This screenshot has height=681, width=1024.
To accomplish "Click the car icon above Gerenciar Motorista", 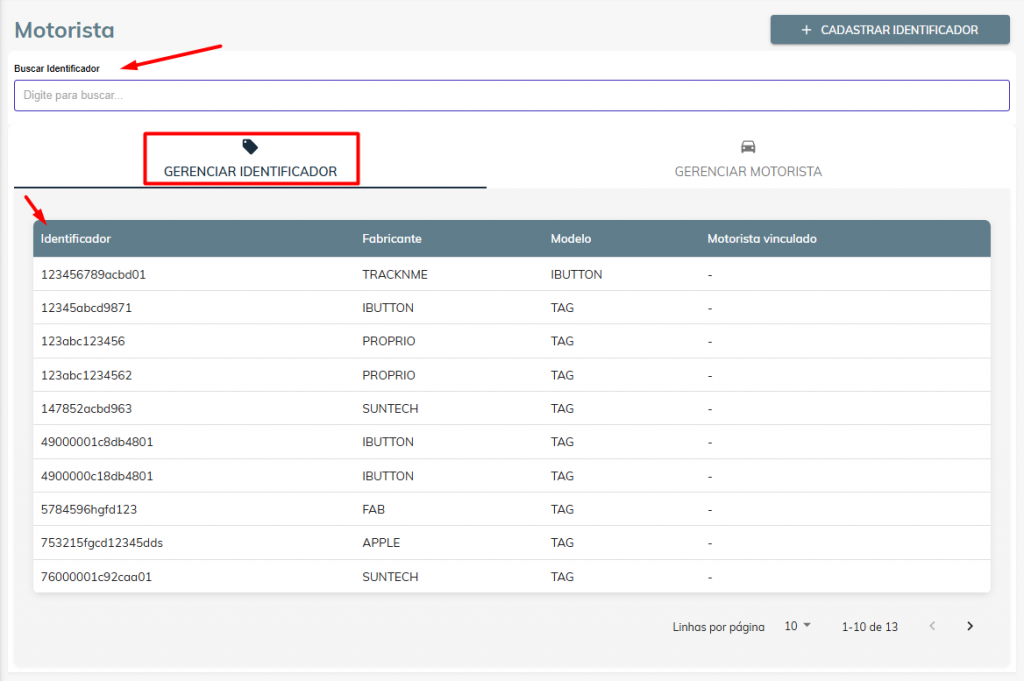I will tap(748, 146).
